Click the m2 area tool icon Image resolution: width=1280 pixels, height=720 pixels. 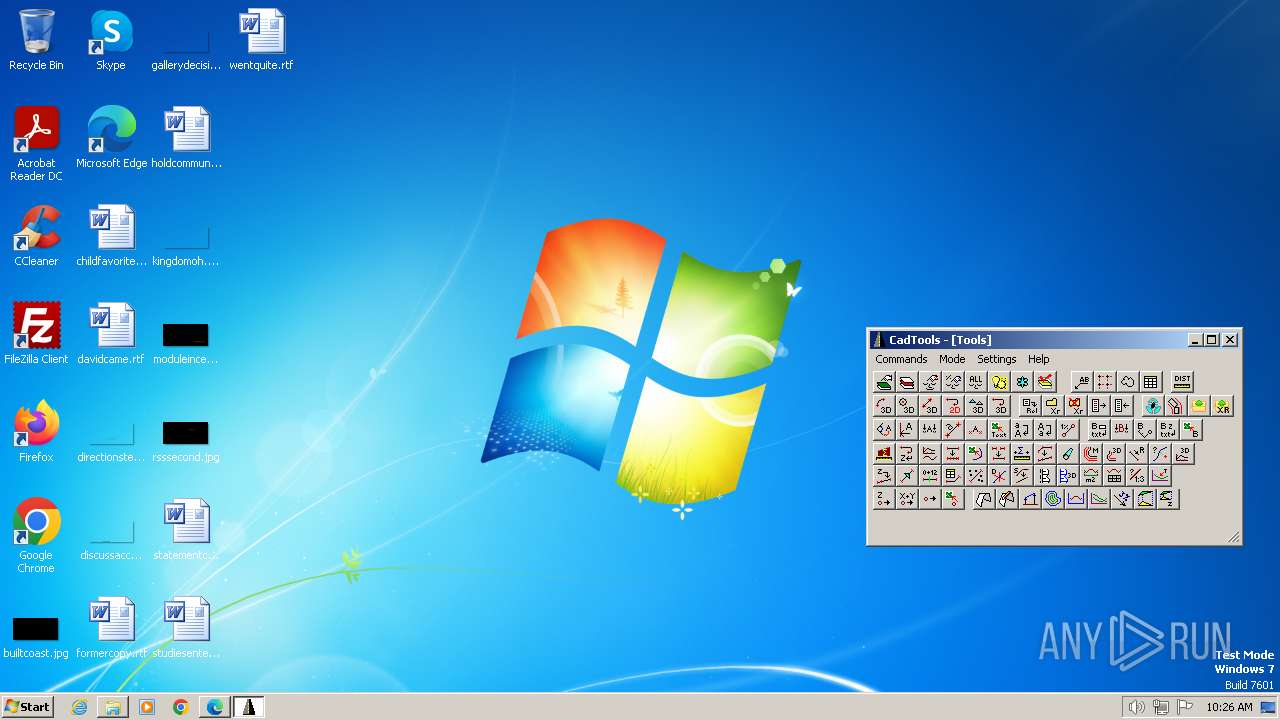pos(1091,476)
